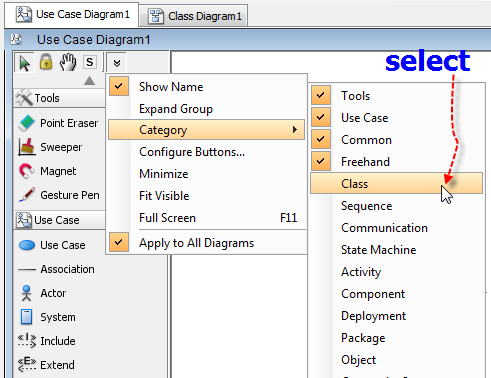
Task: Open the palette options chevron dropdown
Action: coord(117,63)
